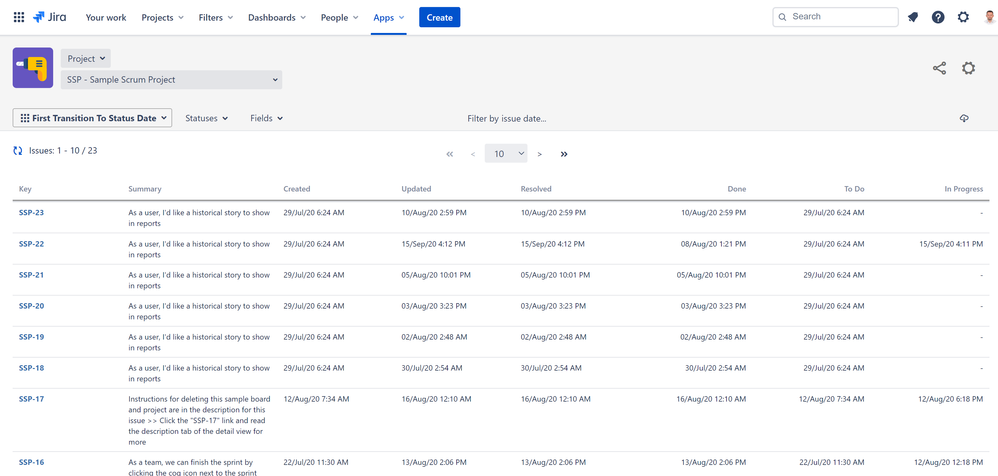Image resolution: width=998 pixels, height=476 pixels.
Task: Click the Jira logo
Action: pyautogui.click(x=50, y=17)
